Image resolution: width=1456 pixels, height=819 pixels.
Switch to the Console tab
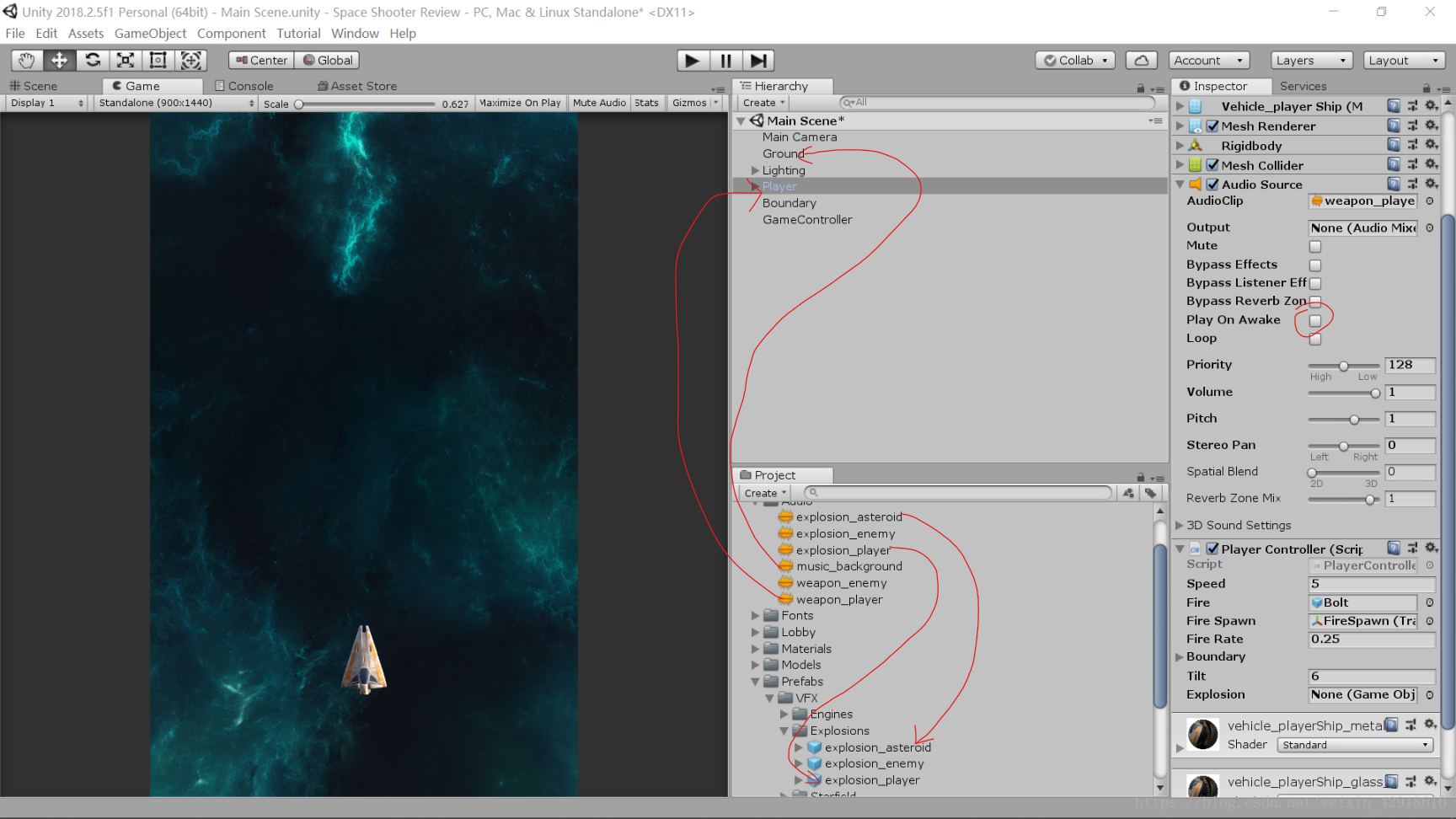[244, 86]
